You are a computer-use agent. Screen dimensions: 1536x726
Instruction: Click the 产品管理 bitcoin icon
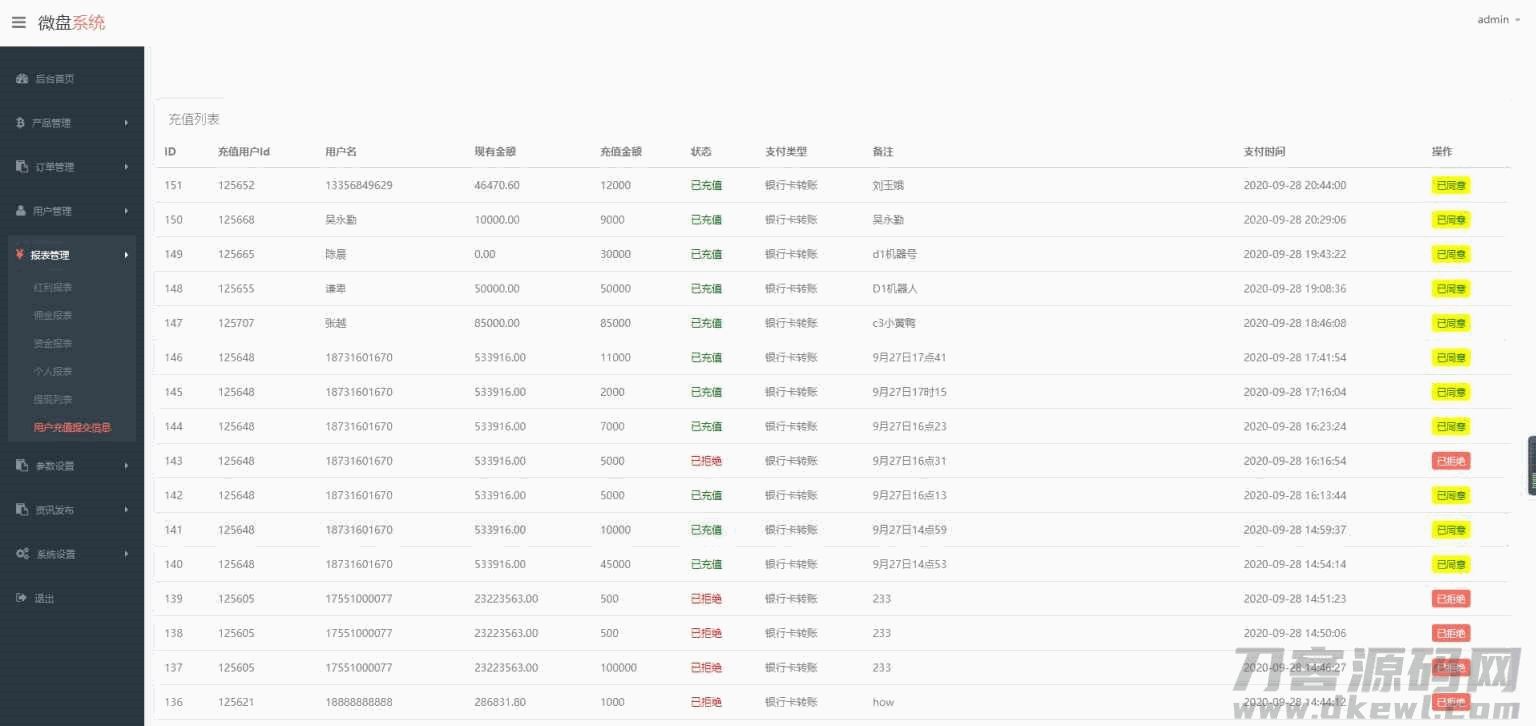click(20, 123)
